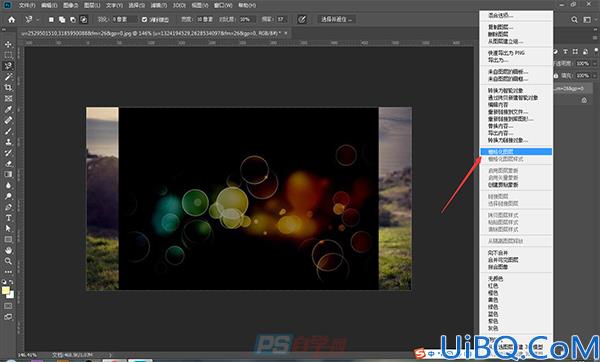600x362 pixels.
Task: Select the Path Selection tool
Action: coord(8,228)
